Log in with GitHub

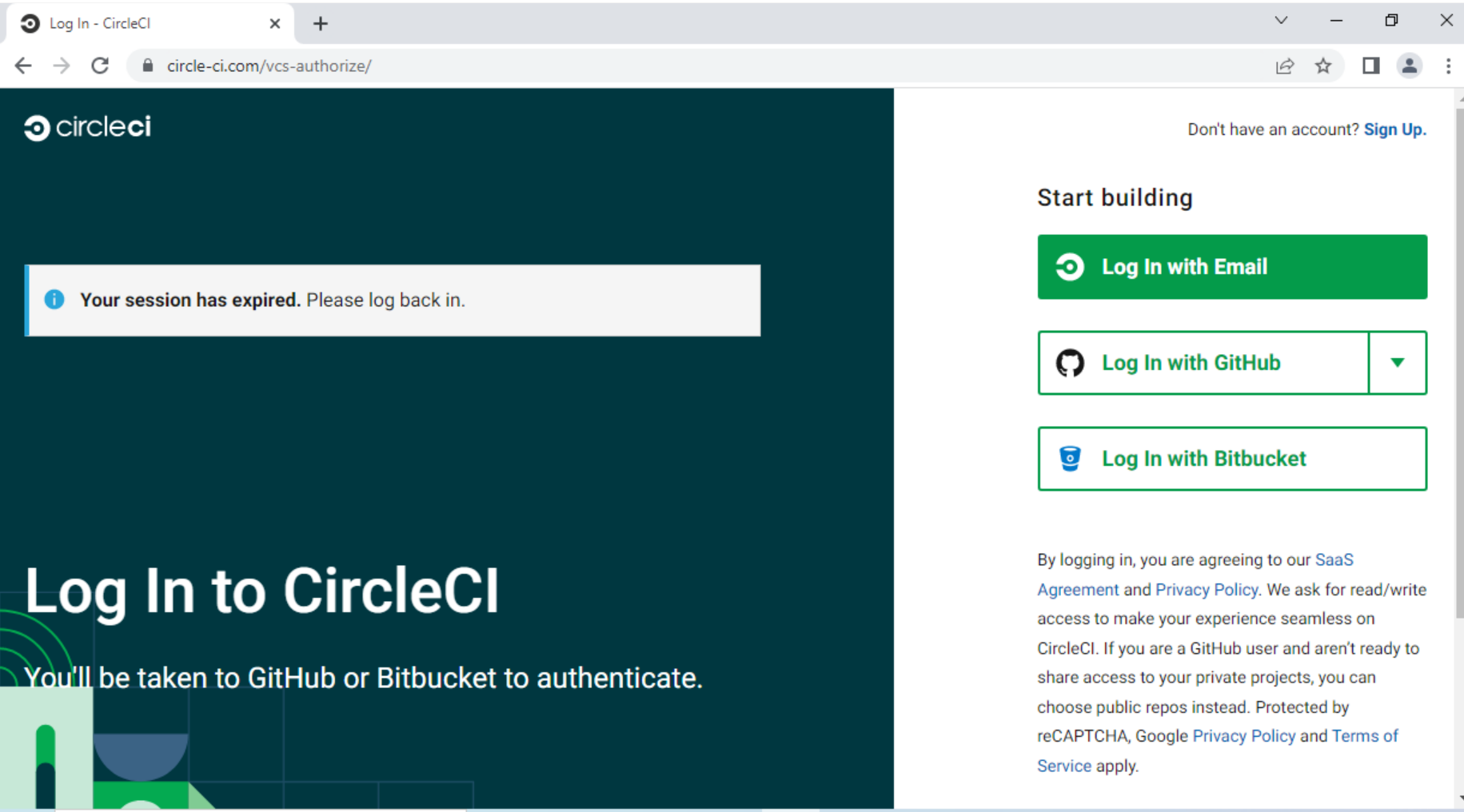[x=1203, y=363]
